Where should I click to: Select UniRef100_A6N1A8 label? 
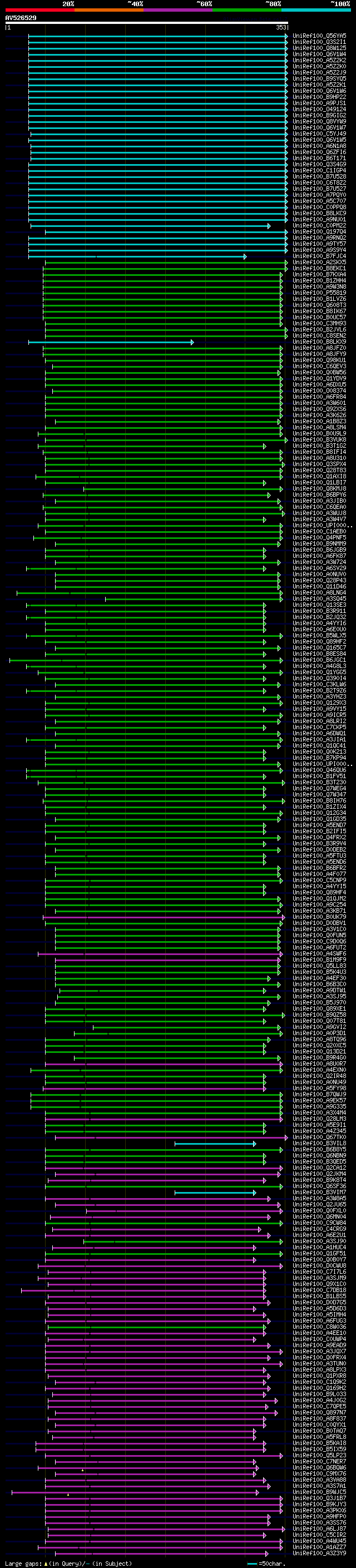[319, 146]
